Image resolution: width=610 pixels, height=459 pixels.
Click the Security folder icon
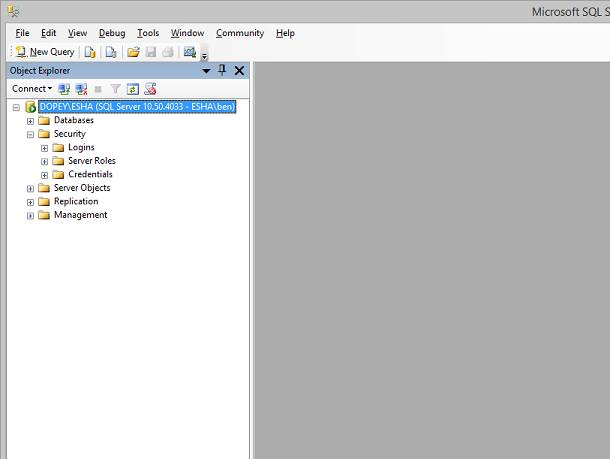[44, 134]
